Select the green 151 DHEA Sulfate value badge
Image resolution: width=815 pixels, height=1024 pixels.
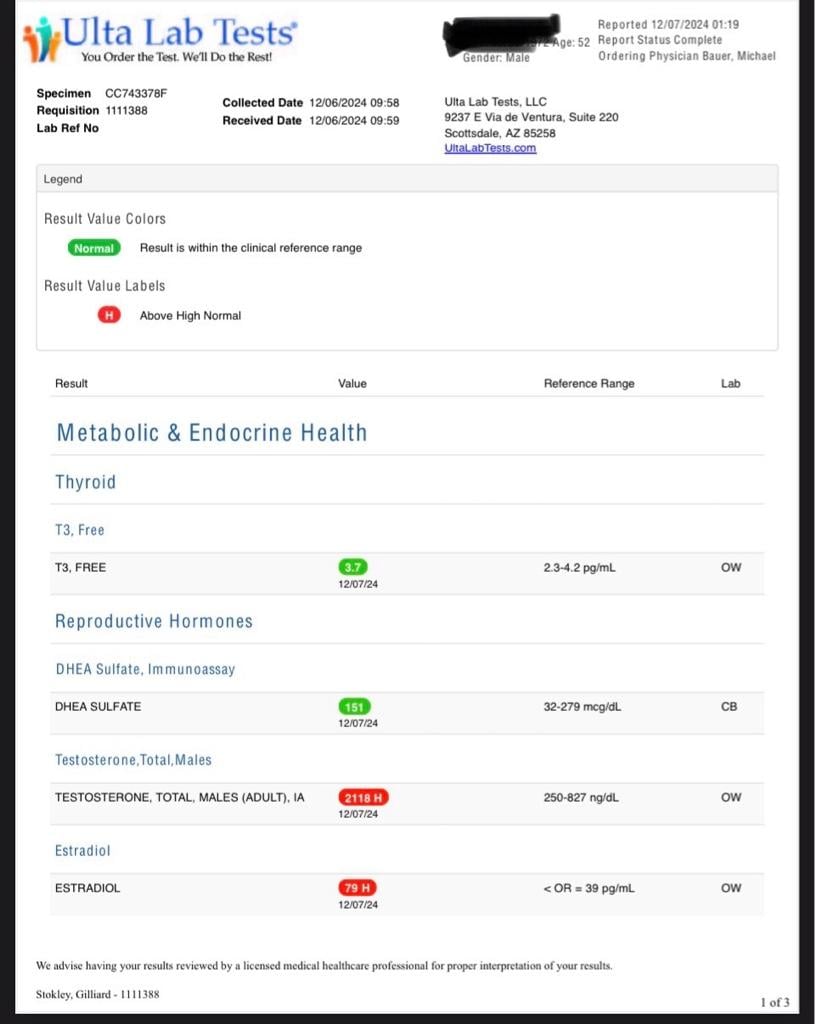[354, 706]
